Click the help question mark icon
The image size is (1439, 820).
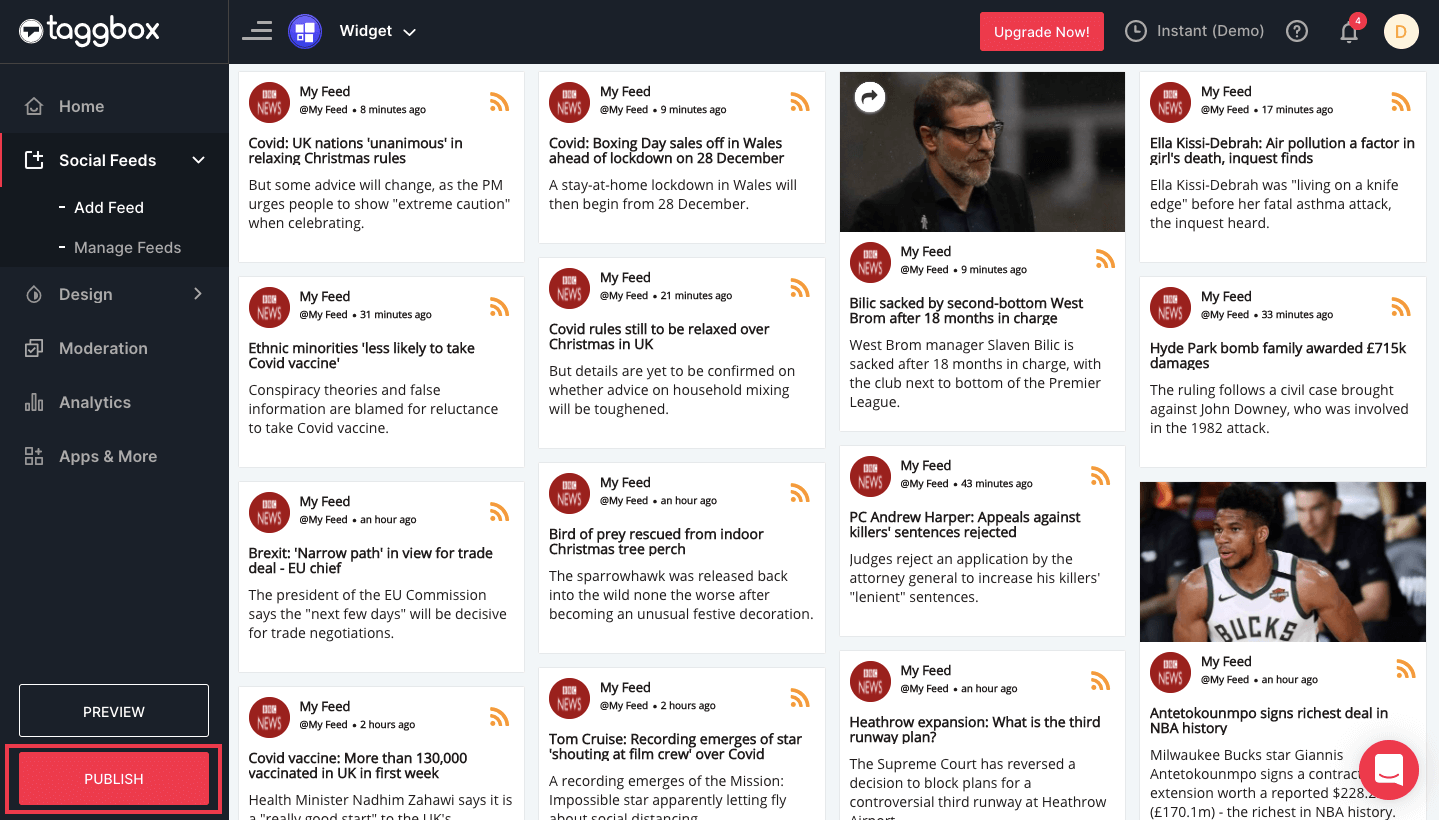pyautogui.click(x=1297, y=31)
